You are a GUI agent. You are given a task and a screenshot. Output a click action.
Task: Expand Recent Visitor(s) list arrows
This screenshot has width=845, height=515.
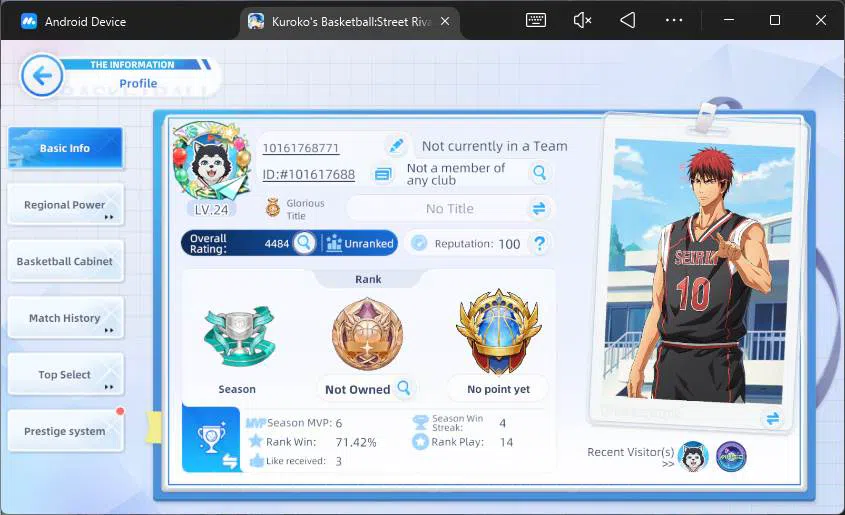[x=668, y=464]
